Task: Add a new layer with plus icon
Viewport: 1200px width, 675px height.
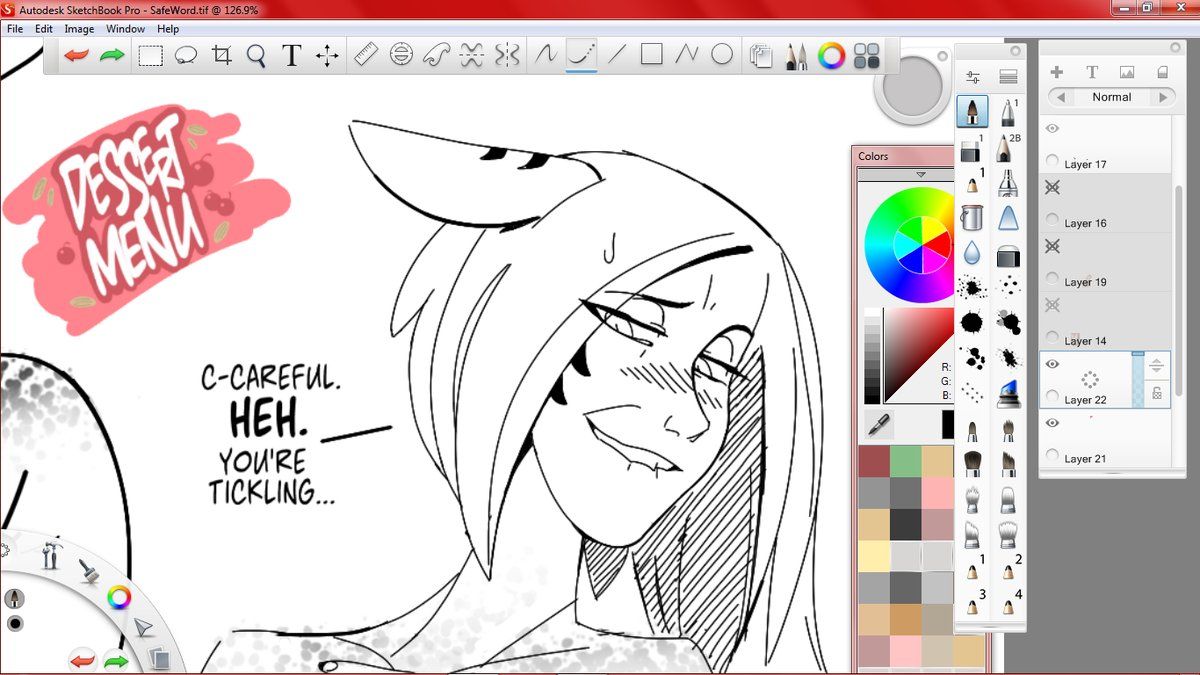Action: (x=1056, y=72)
